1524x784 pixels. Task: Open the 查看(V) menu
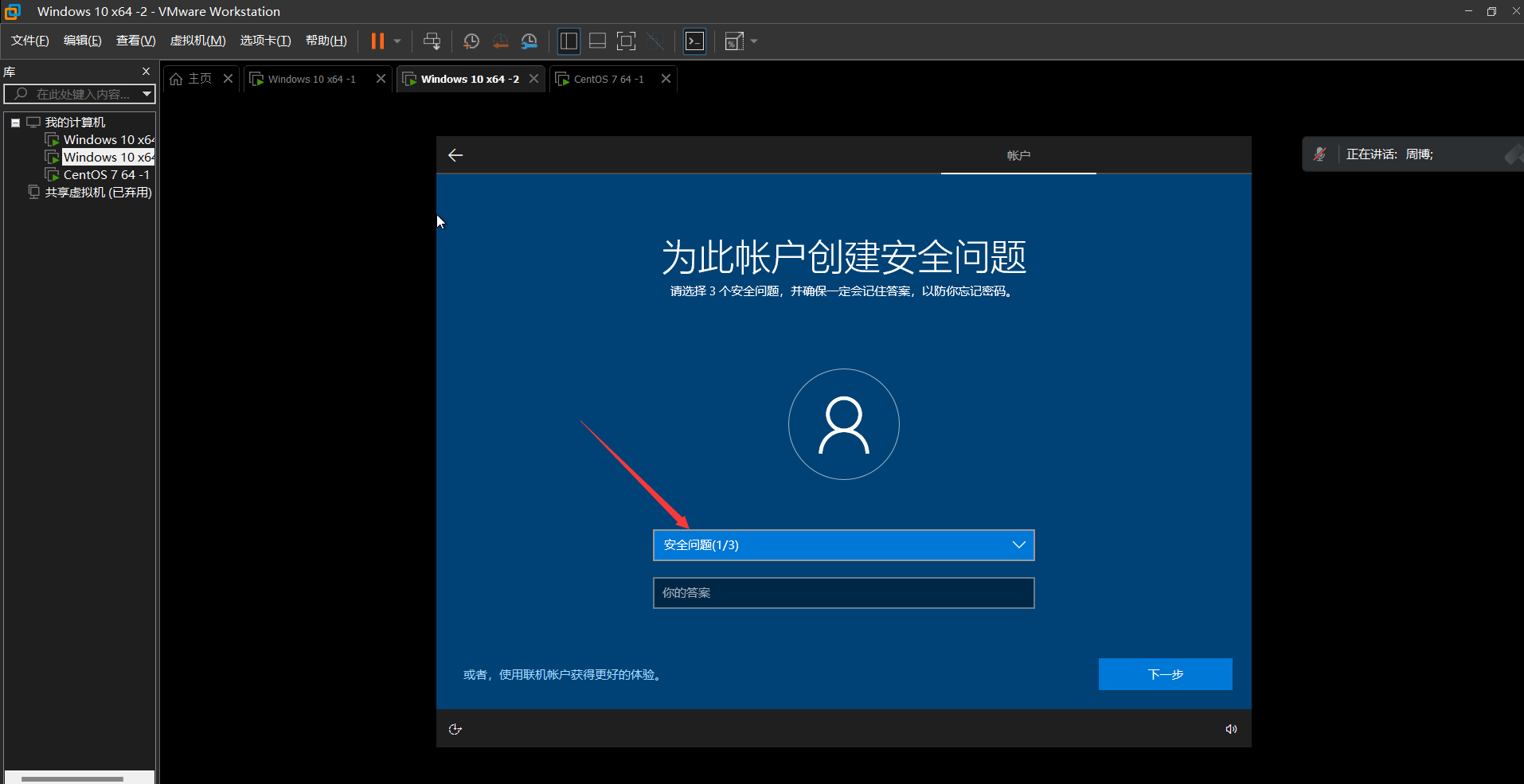coord(136,41)
